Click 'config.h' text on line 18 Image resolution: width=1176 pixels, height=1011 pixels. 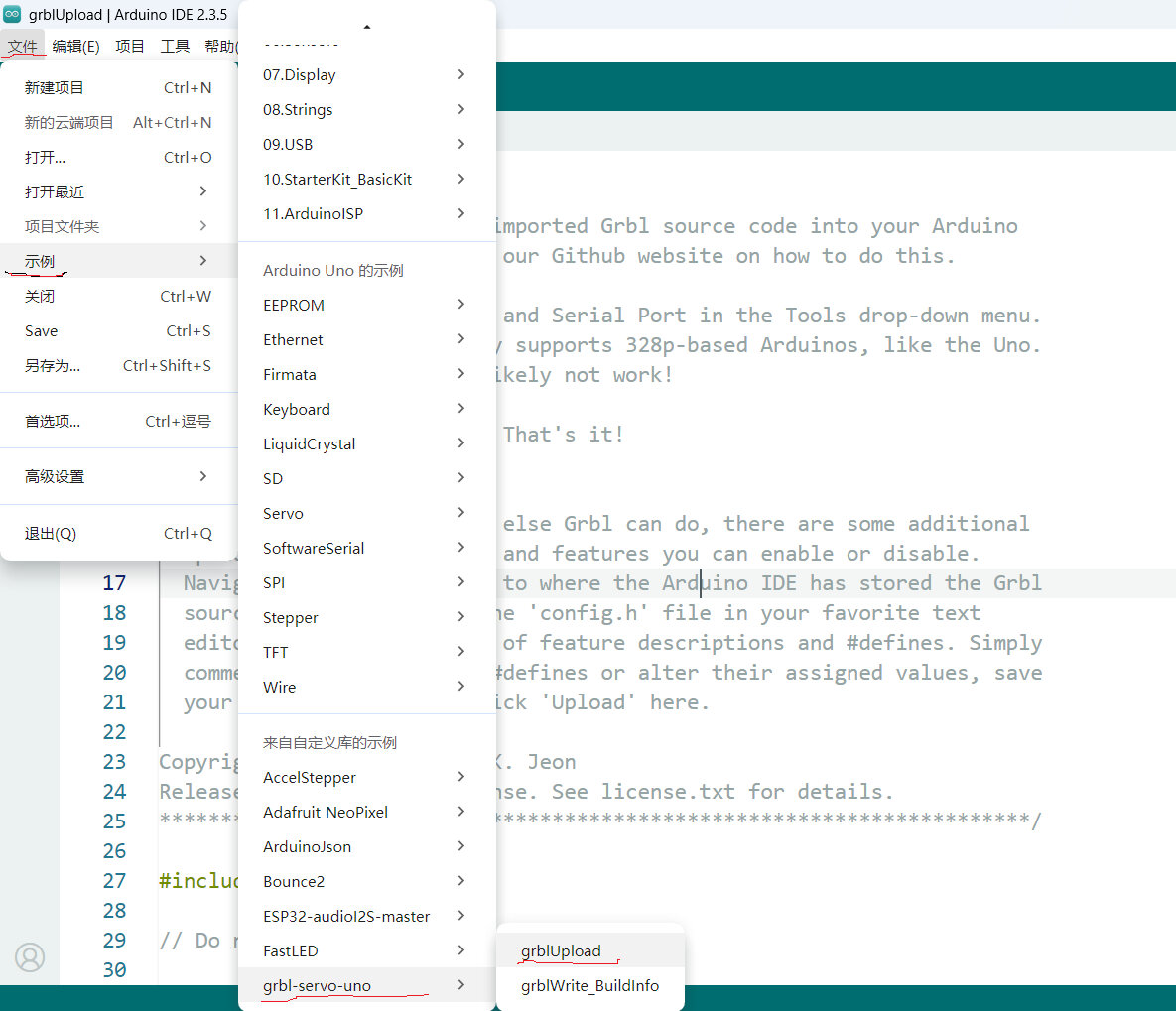(588, 613)
